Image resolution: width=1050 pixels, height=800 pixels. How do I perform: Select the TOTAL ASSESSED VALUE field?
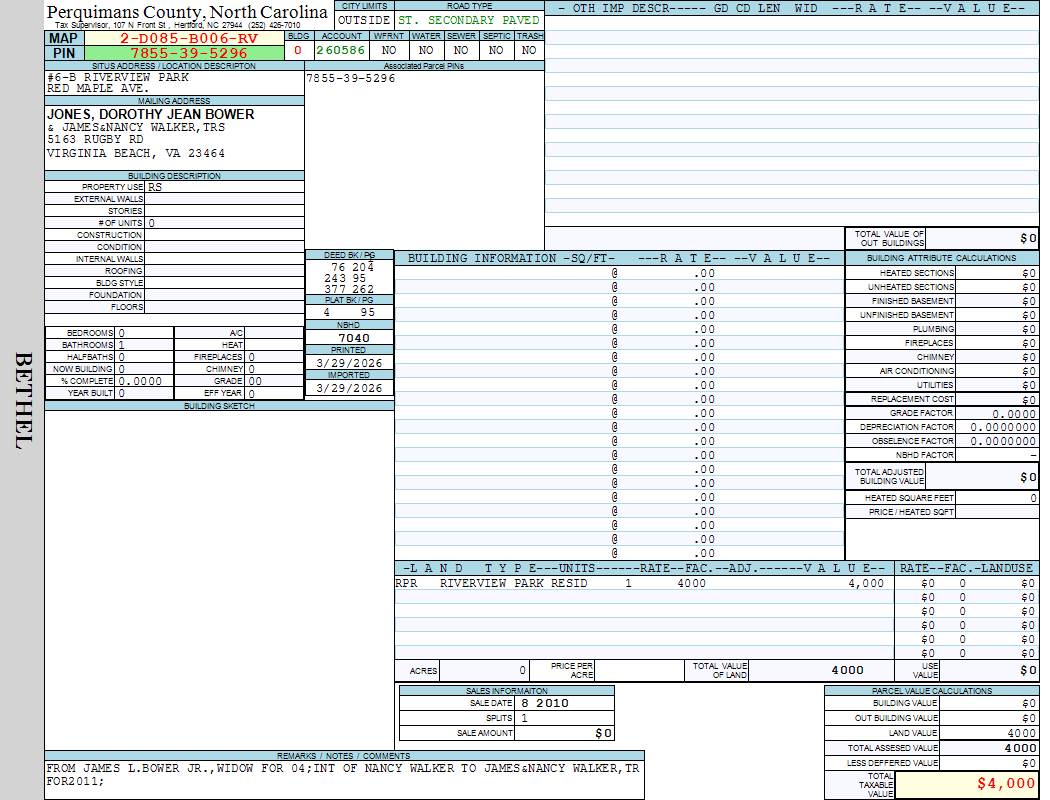[x=990, y=748]
